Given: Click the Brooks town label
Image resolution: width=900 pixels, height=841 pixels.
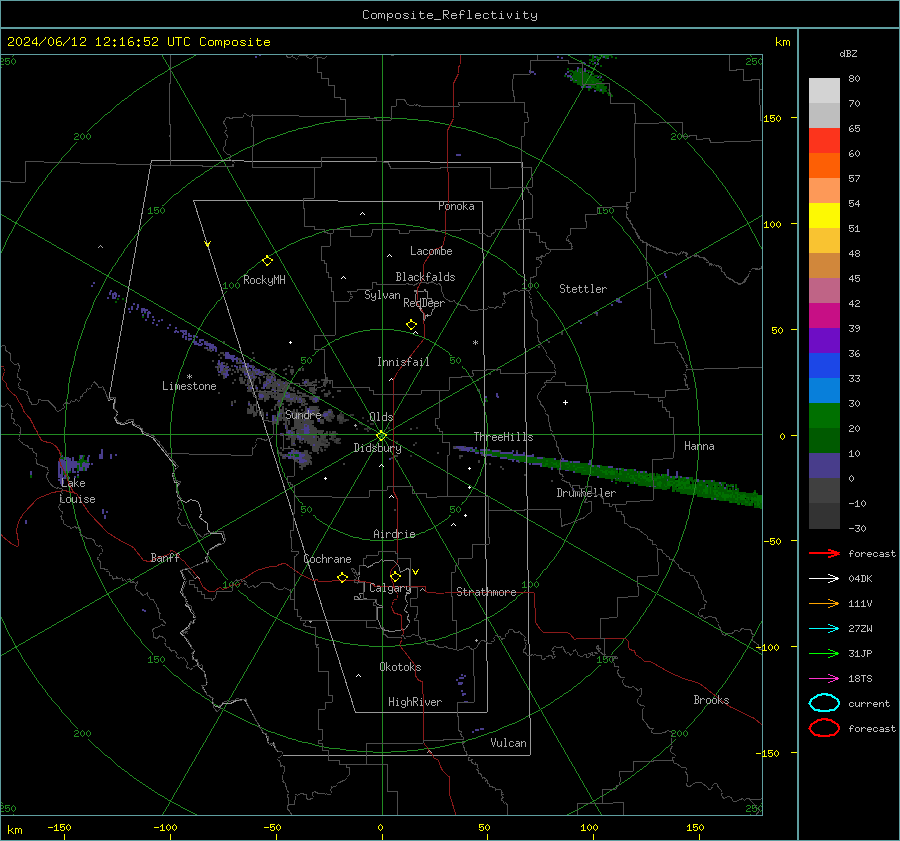Looking at the screenshot, I should click(711, 700).
